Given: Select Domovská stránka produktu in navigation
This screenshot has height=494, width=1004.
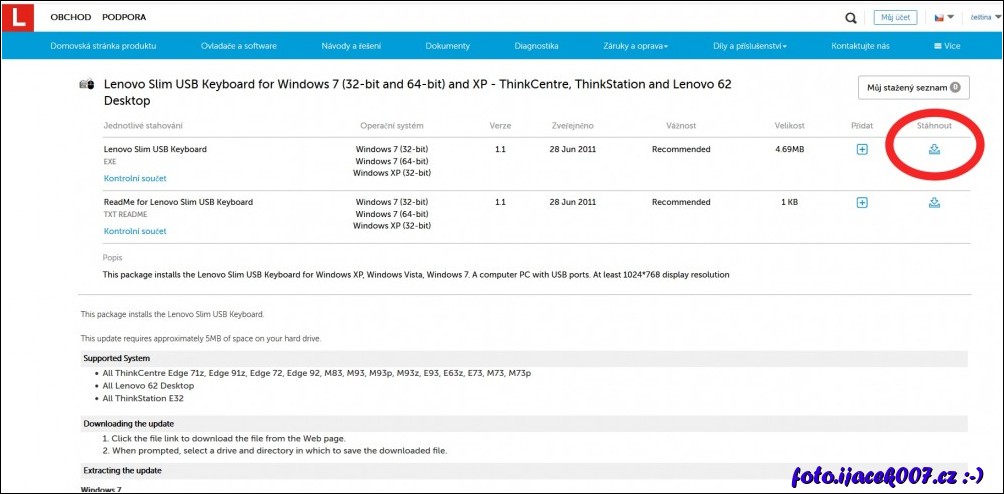Looking at the screenshot, I should [x=103, y=46].
